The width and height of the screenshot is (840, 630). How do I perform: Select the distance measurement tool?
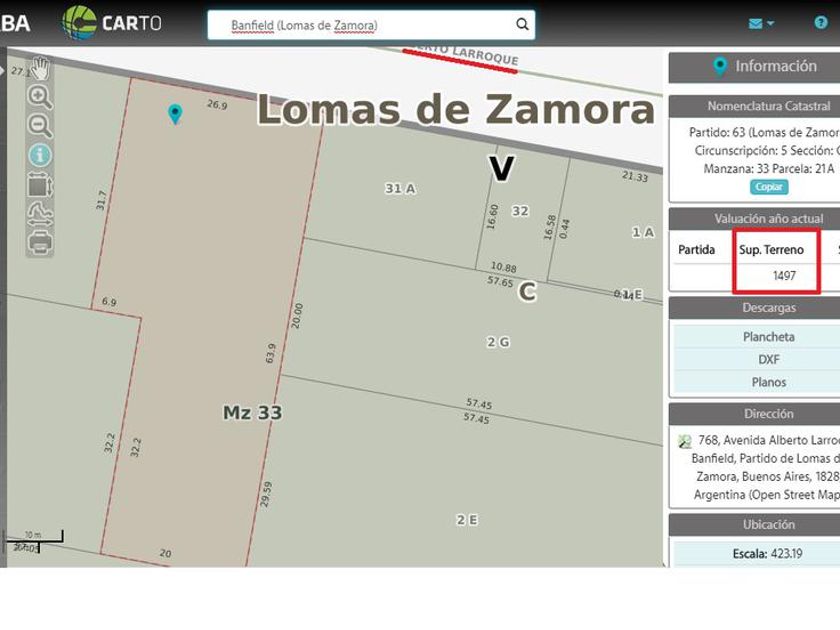[40, 214]
